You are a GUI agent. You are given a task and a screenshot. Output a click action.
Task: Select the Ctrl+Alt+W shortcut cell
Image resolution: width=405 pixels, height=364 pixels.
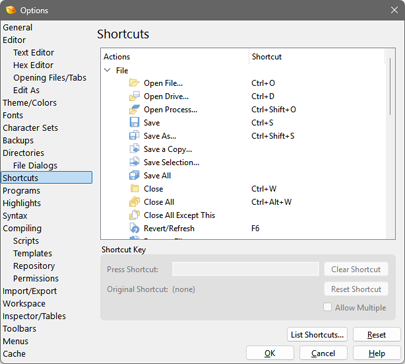tap(271, 202)
